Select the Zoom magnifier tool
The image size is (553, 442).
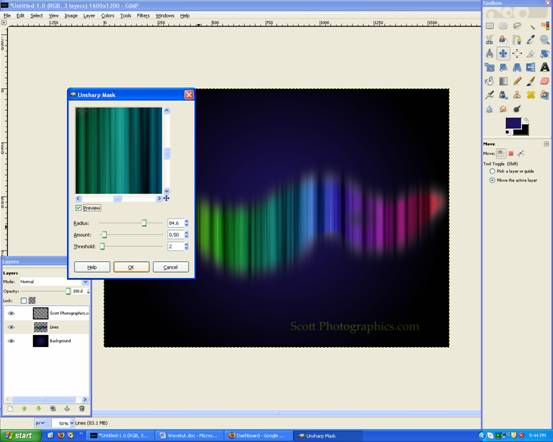pyautogui.click(x=545, y=40)
